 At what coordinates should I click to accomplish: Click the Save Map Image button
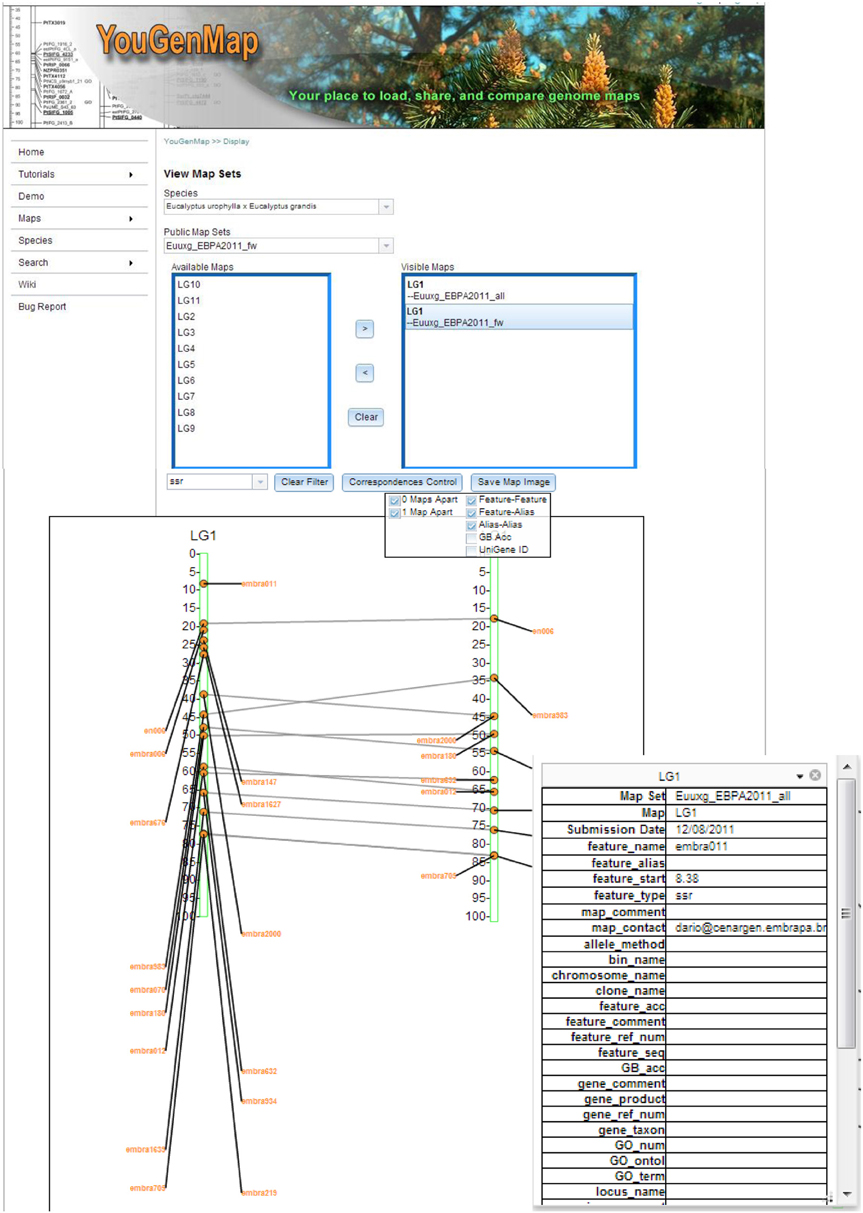coord(512,482)
